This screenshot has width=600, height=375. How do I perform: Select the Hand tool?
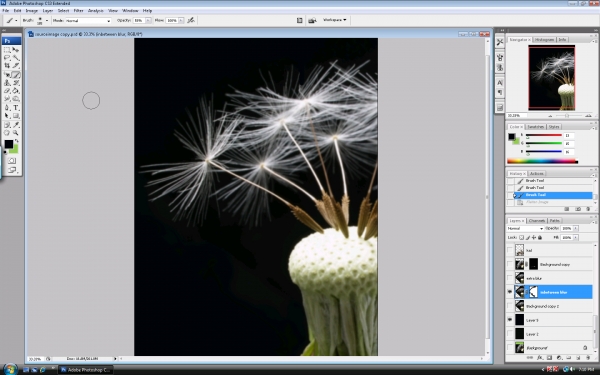coord(7,133)
